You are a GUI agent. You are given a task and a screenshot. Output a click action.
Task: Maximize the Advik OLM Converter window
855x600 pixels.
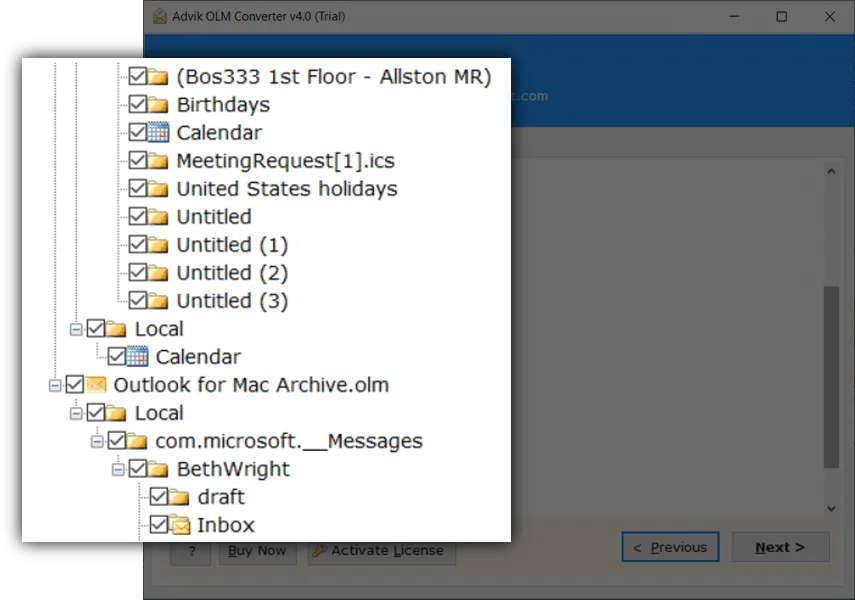[781, 16]
